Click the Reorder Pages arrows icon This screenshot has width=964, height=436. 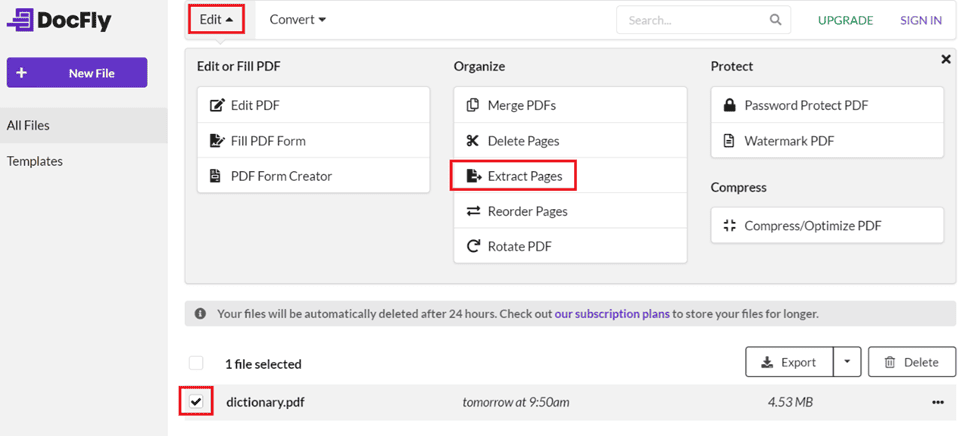pos(473,212)
